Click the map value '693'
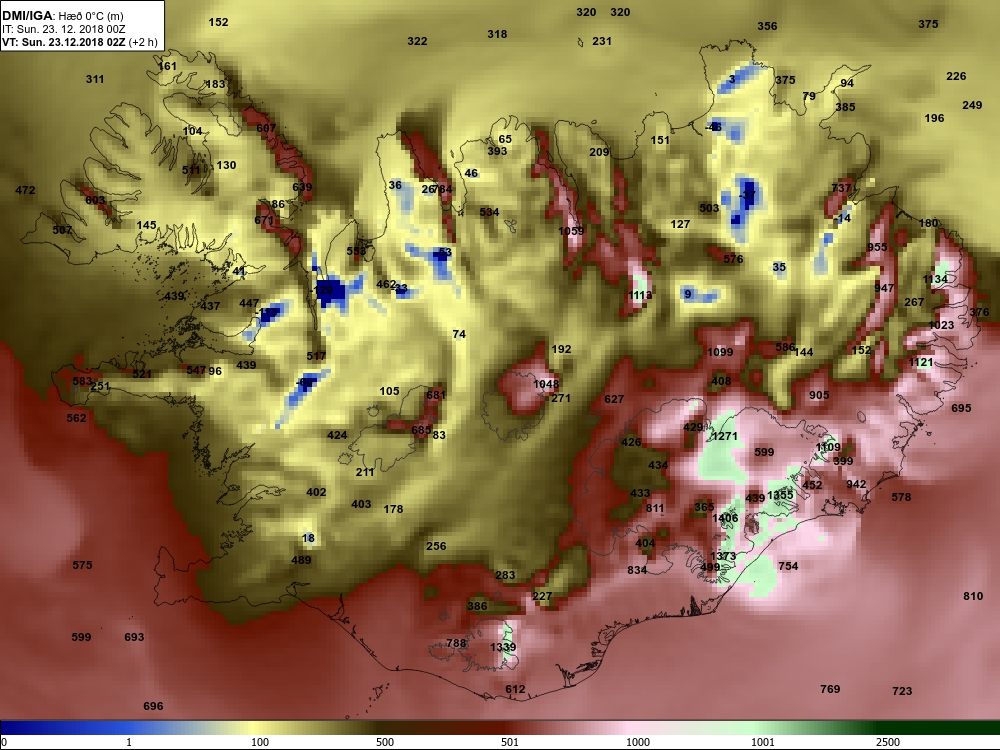Screen dimensions: 1000x750 click(x=134, y=636)
